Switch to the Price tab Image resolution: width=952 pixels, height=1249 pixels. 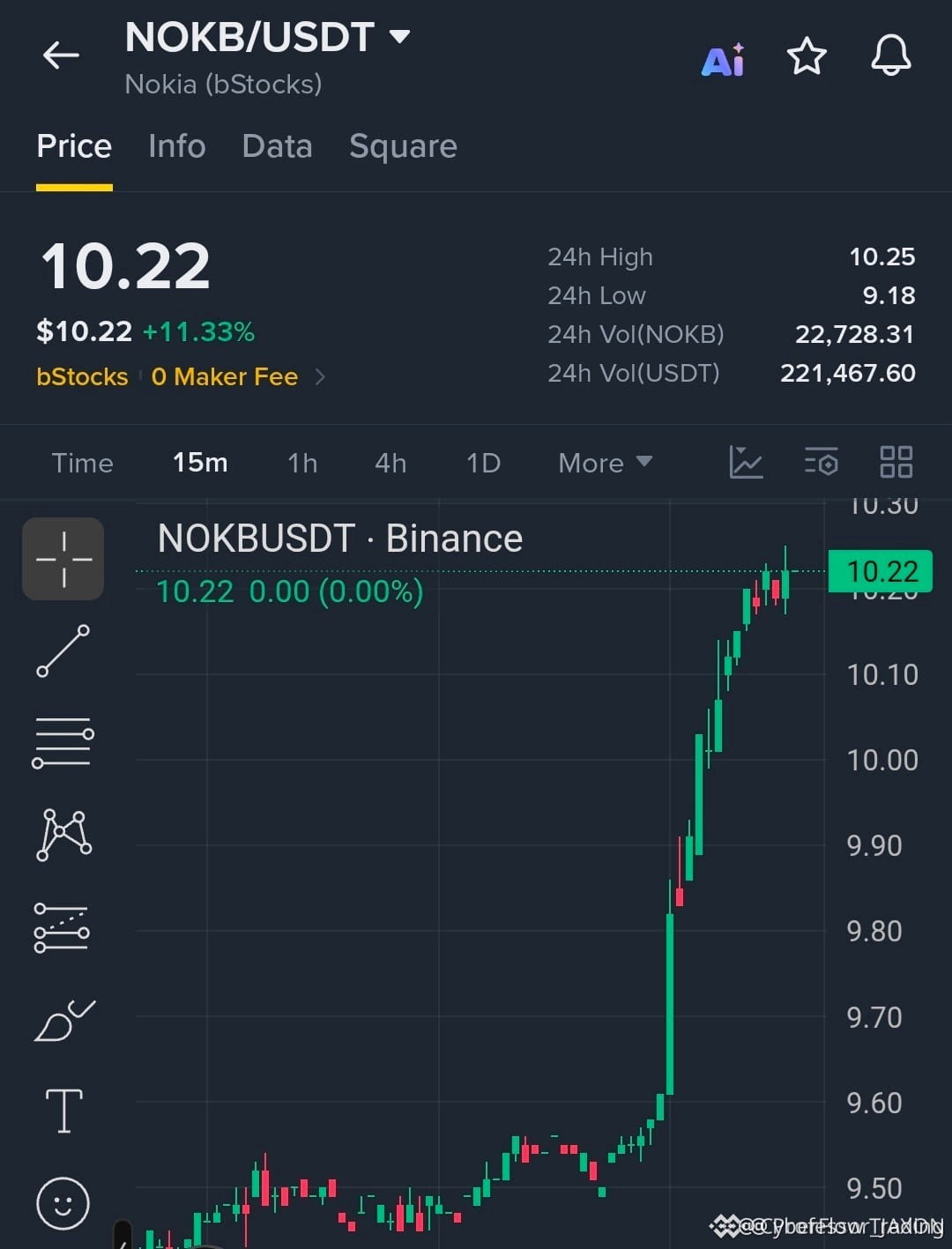pyautogui.click(x=74, y=146)
